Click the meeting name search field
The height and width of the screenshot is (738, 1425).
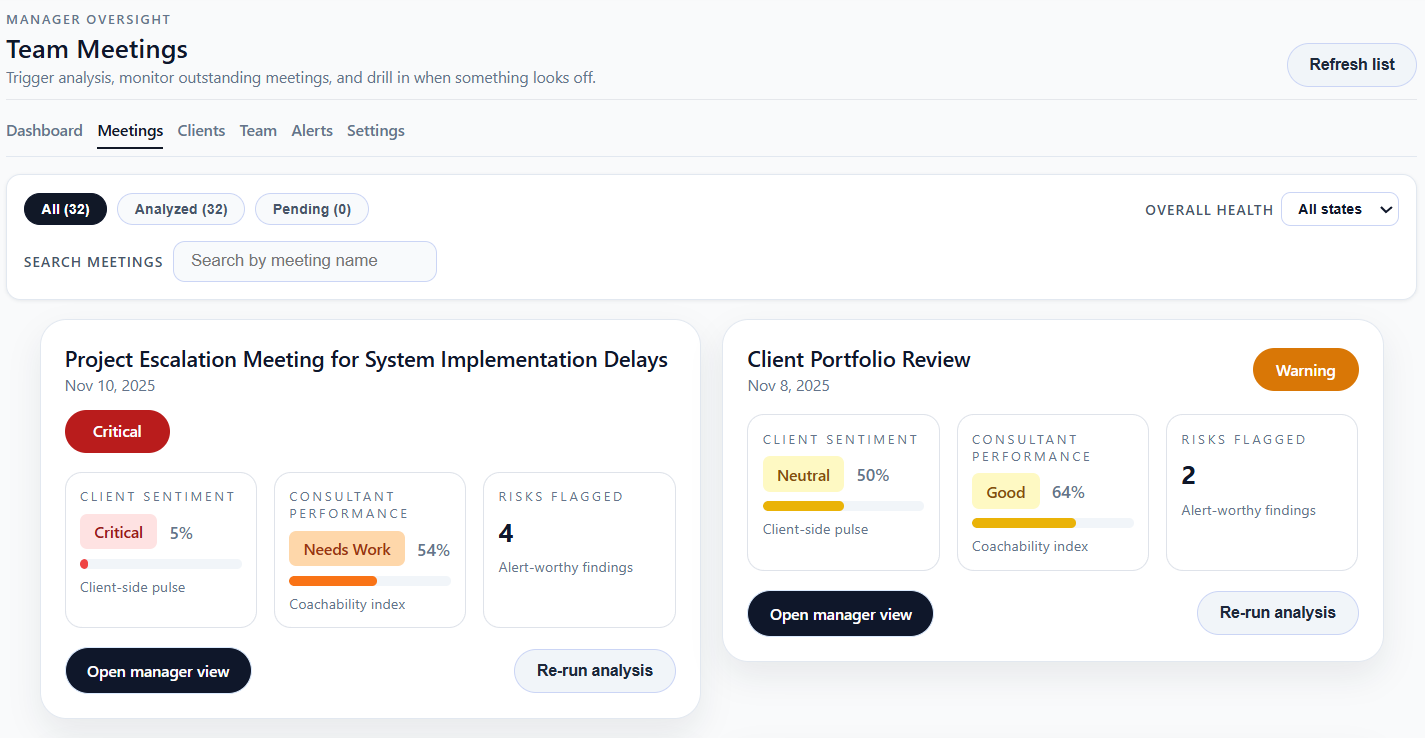pos(304,261)
